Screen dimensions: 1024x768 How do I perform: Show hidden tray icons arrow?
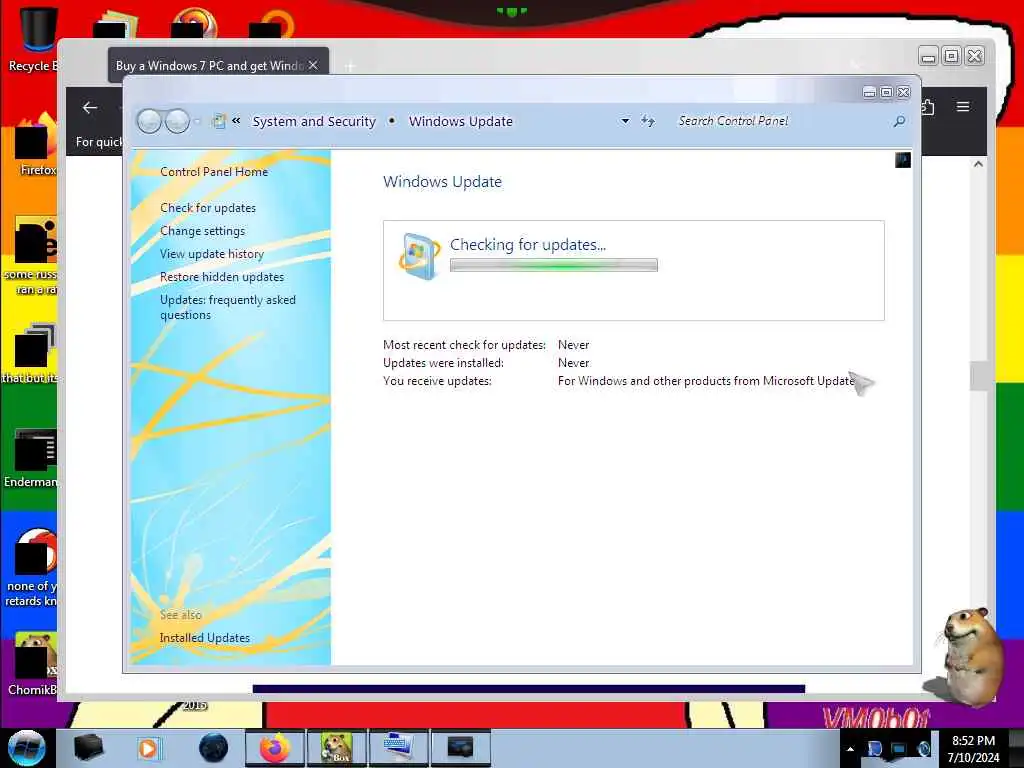(x=850, y=748)
